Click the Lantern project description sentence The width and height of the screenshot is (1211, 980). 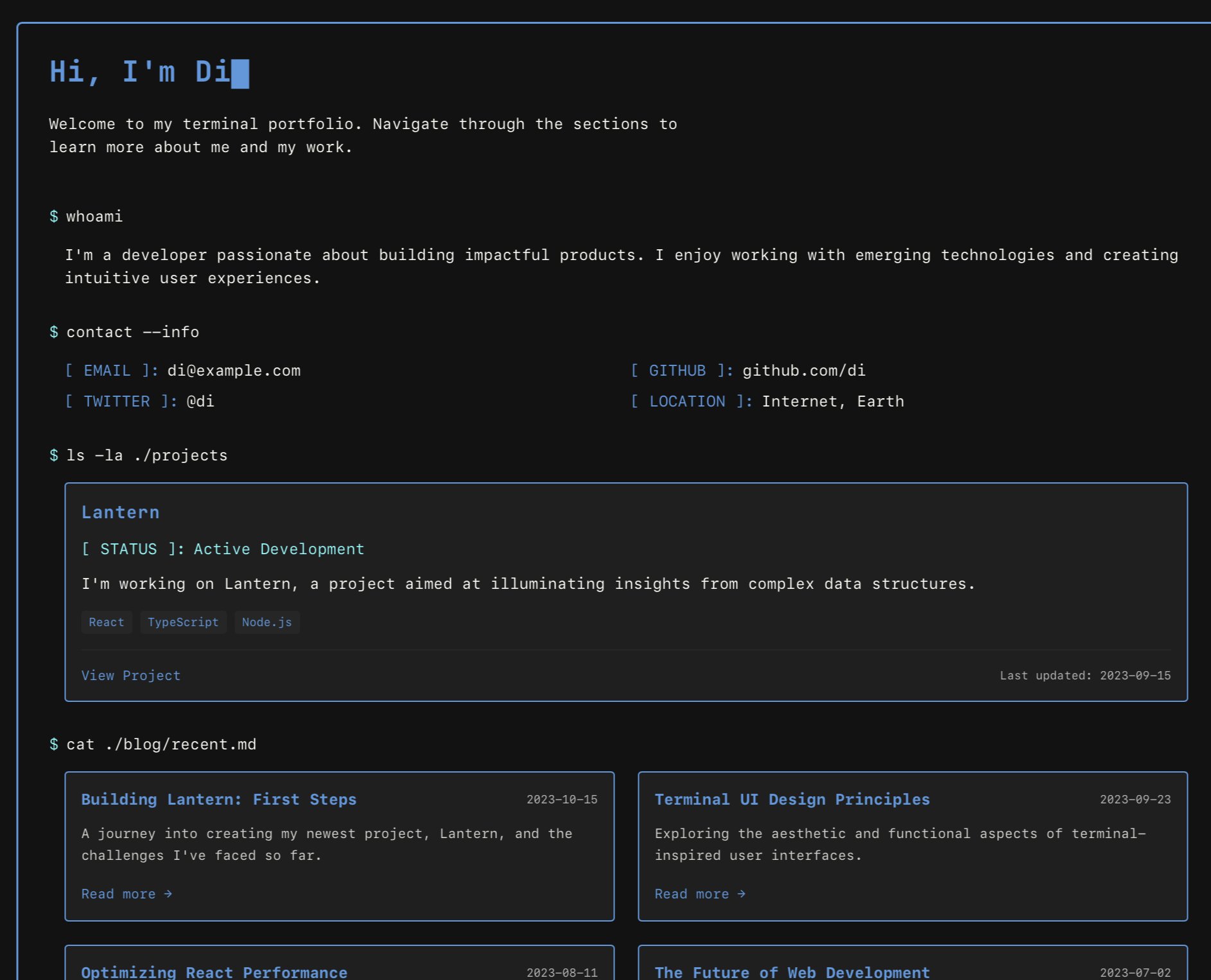click(528, 584)
